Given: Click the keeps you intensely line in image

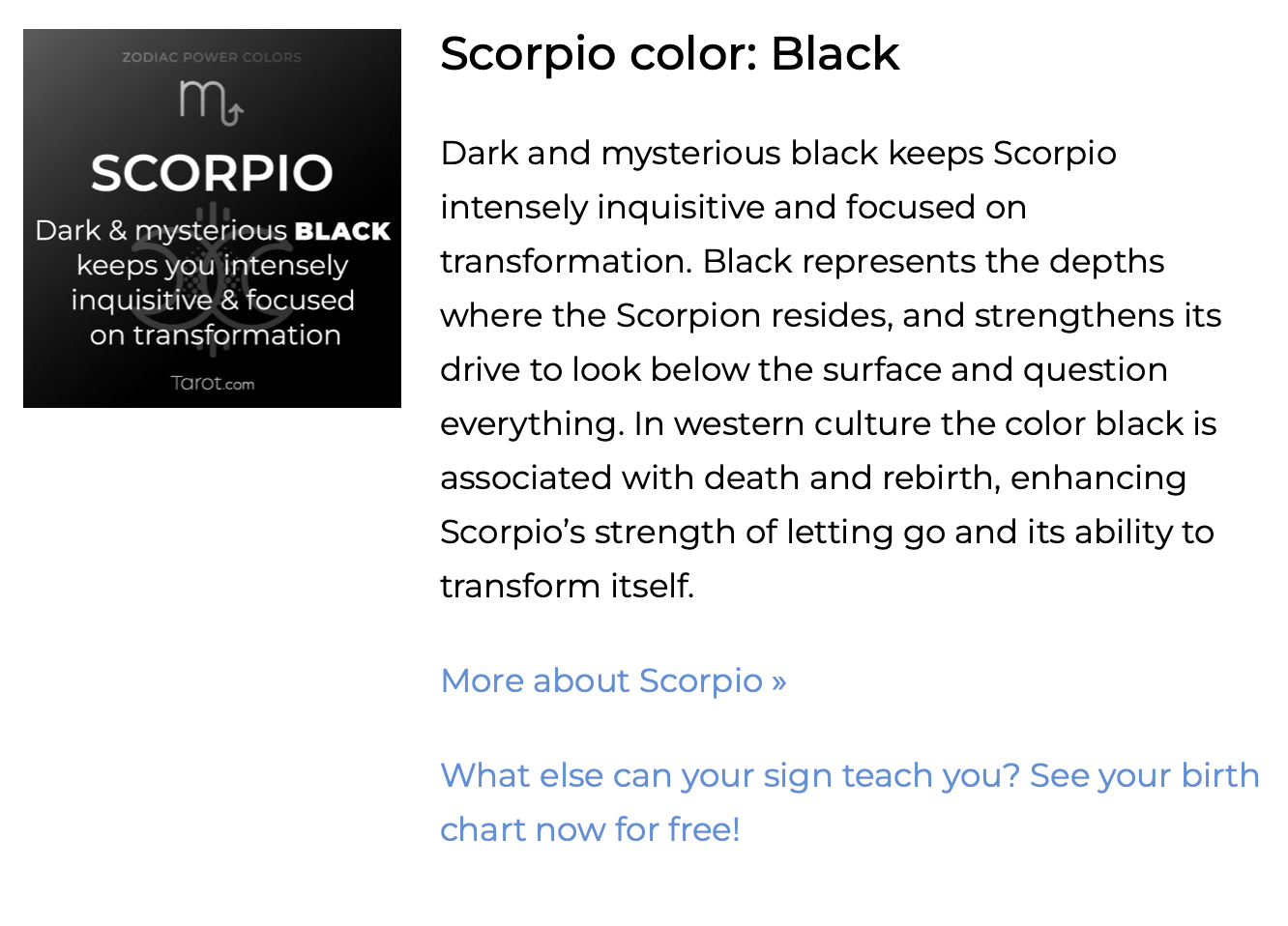Looking at the screenshot, I should (x=212, y=265).
